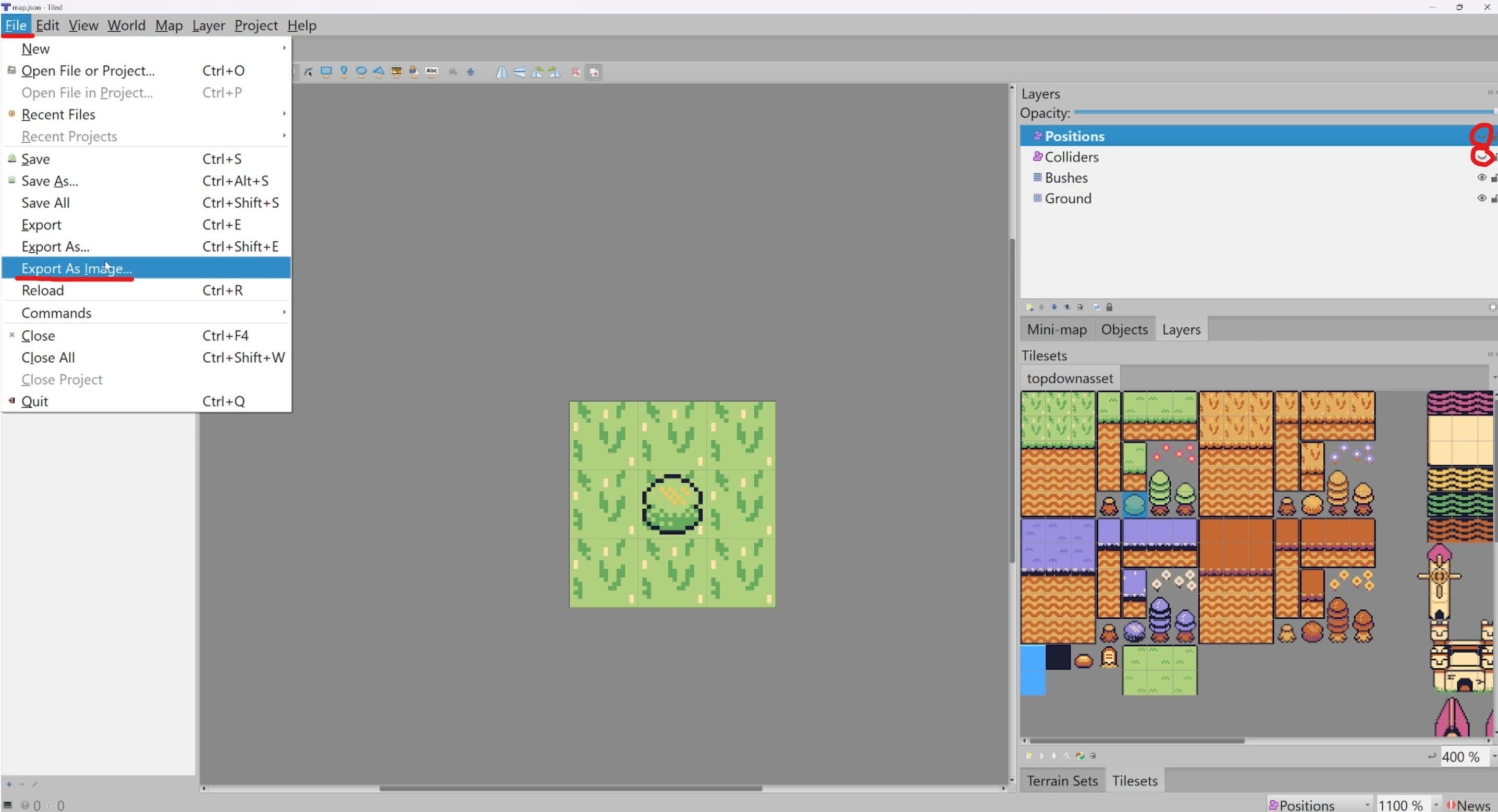The width and height of the screenshot is (1498, 812).
Task: Select the topdownasset tileset tab
Action: click(1070, 377)
